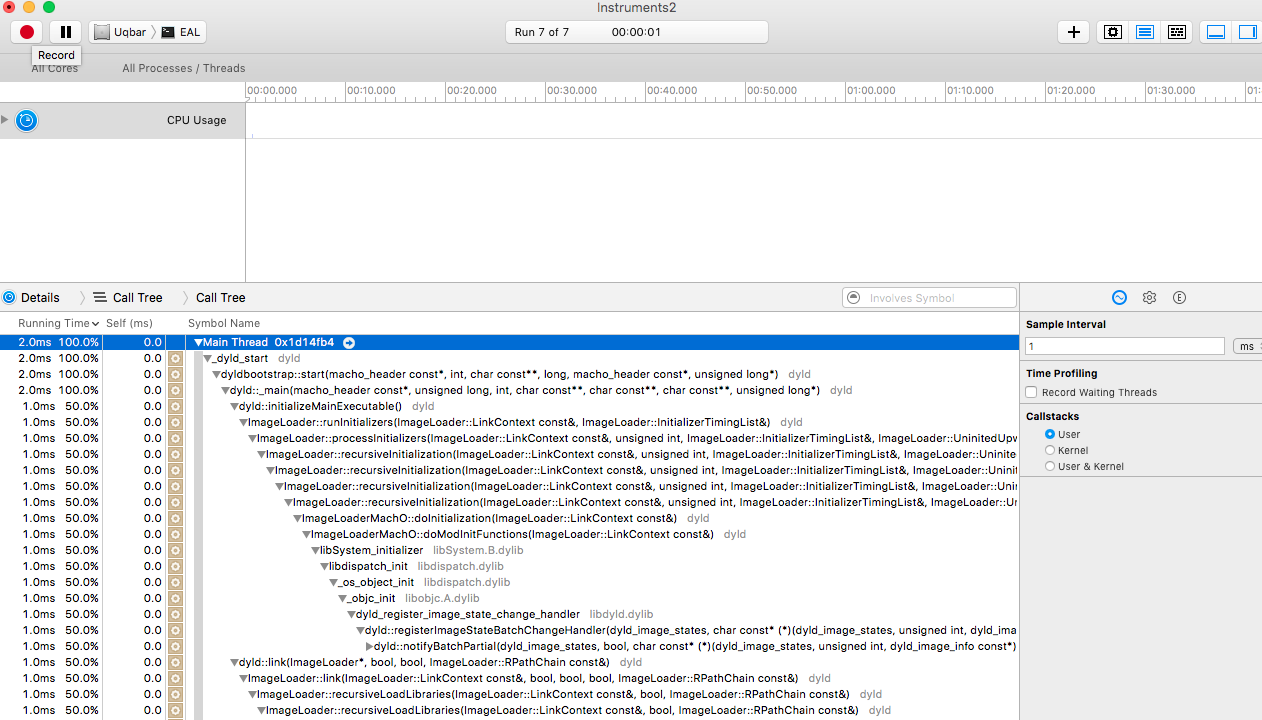This screenshot has height=720, width=1262.
Task: Switch to Instruments strategy view
Action: [x=1145, y=32]
